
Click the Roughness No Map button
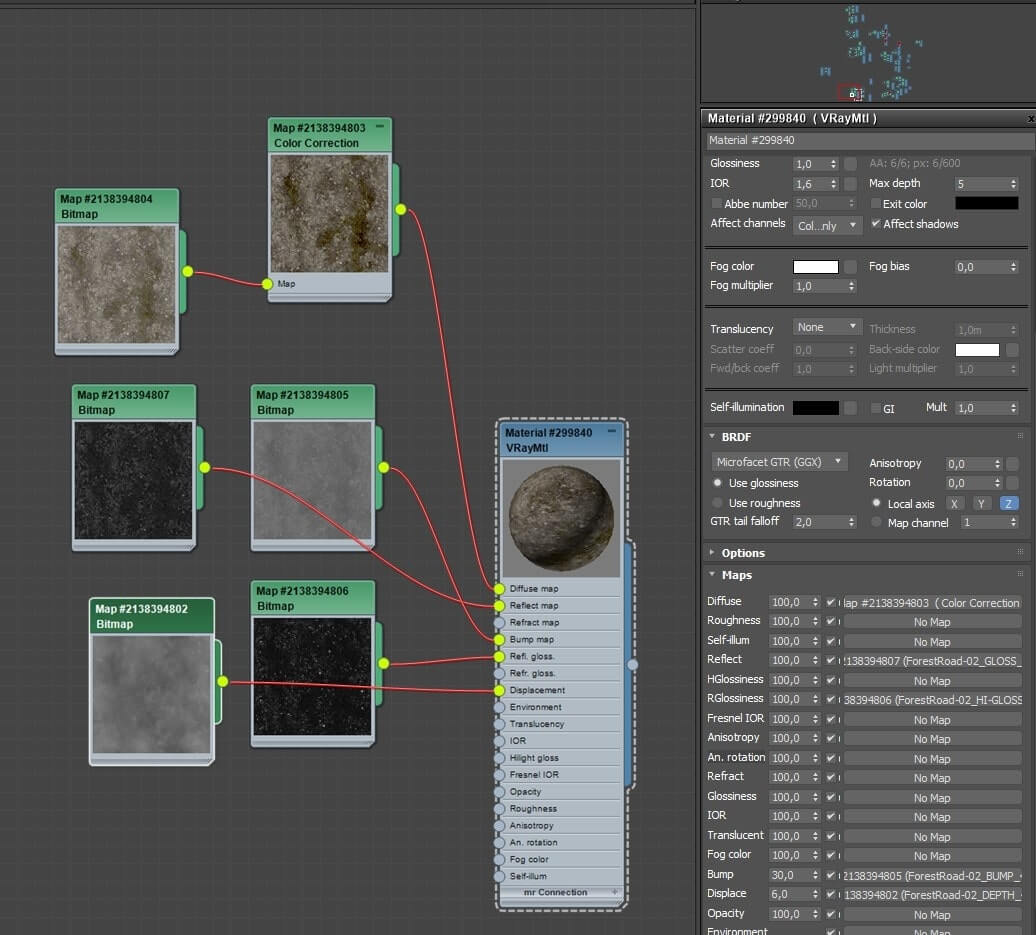click(932, 622)
